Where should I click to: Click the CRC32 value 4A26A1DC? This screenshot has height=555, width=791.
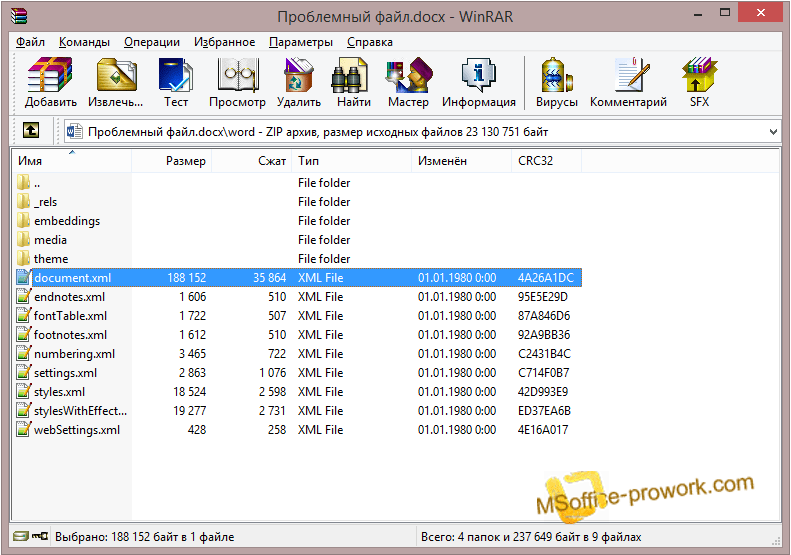[x=545, y=278]
